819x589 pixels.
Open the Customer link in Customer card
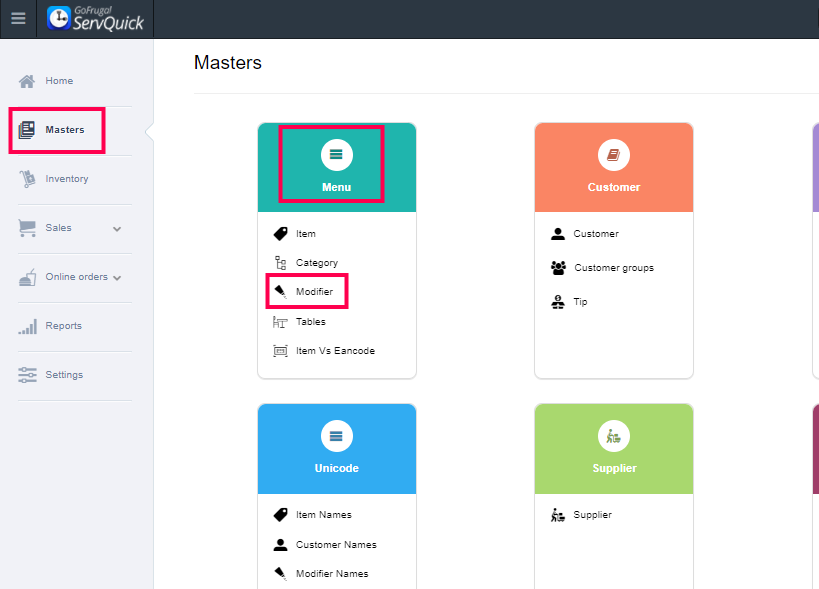point(596,234)
